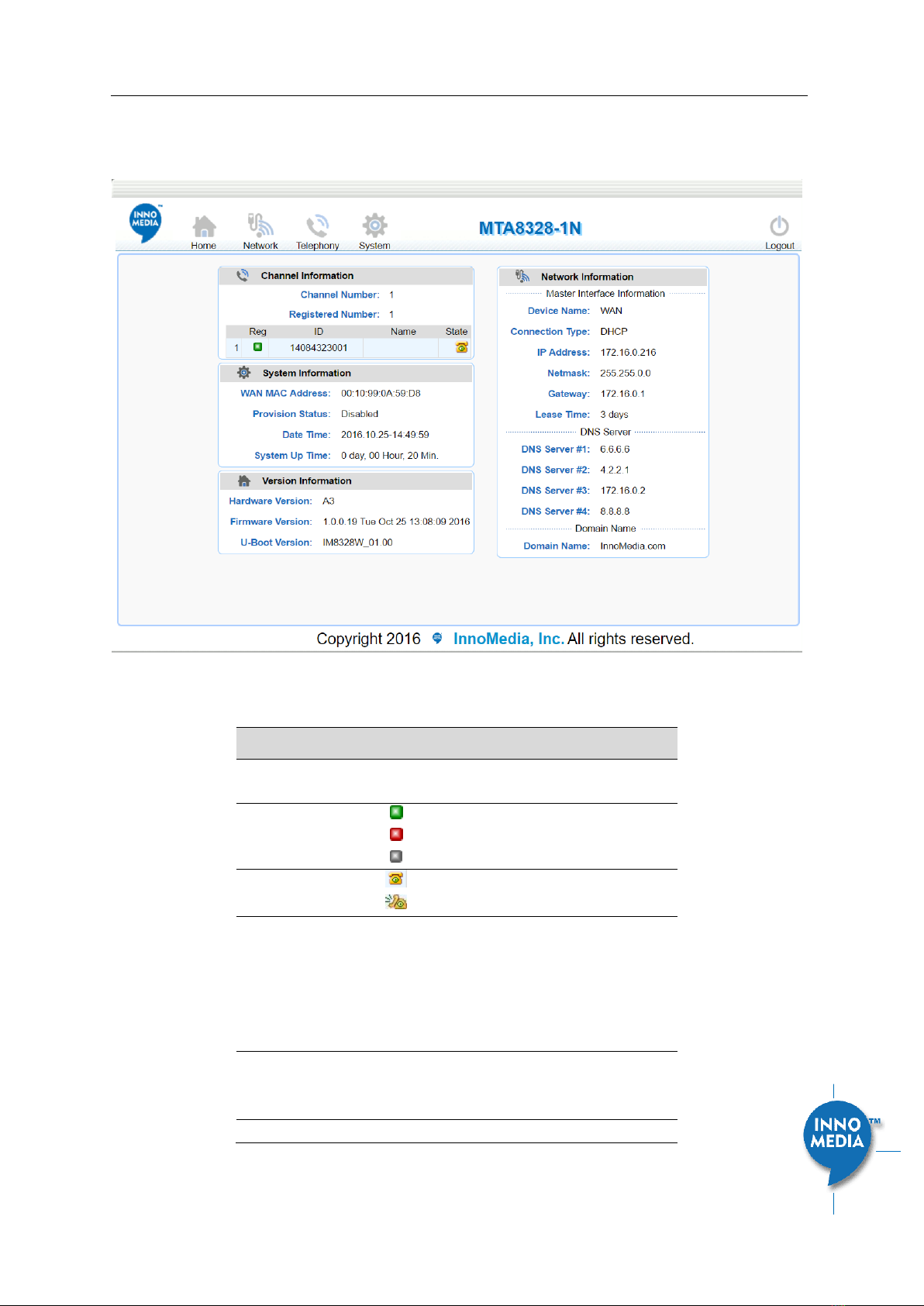Click the Version Information heading text

point(306,481)
